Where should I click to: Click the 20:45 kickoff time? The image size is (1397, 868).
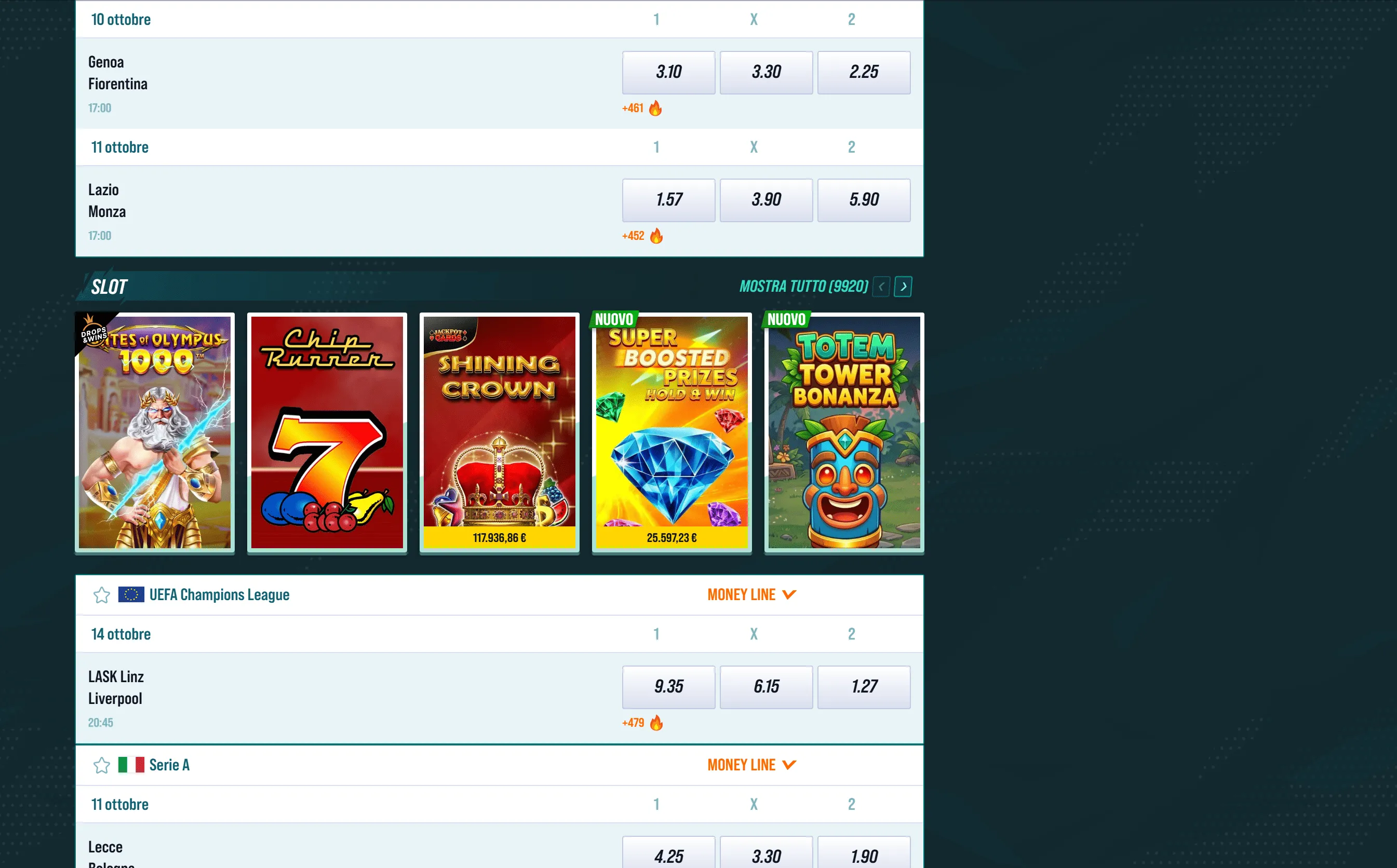(100, 723)
